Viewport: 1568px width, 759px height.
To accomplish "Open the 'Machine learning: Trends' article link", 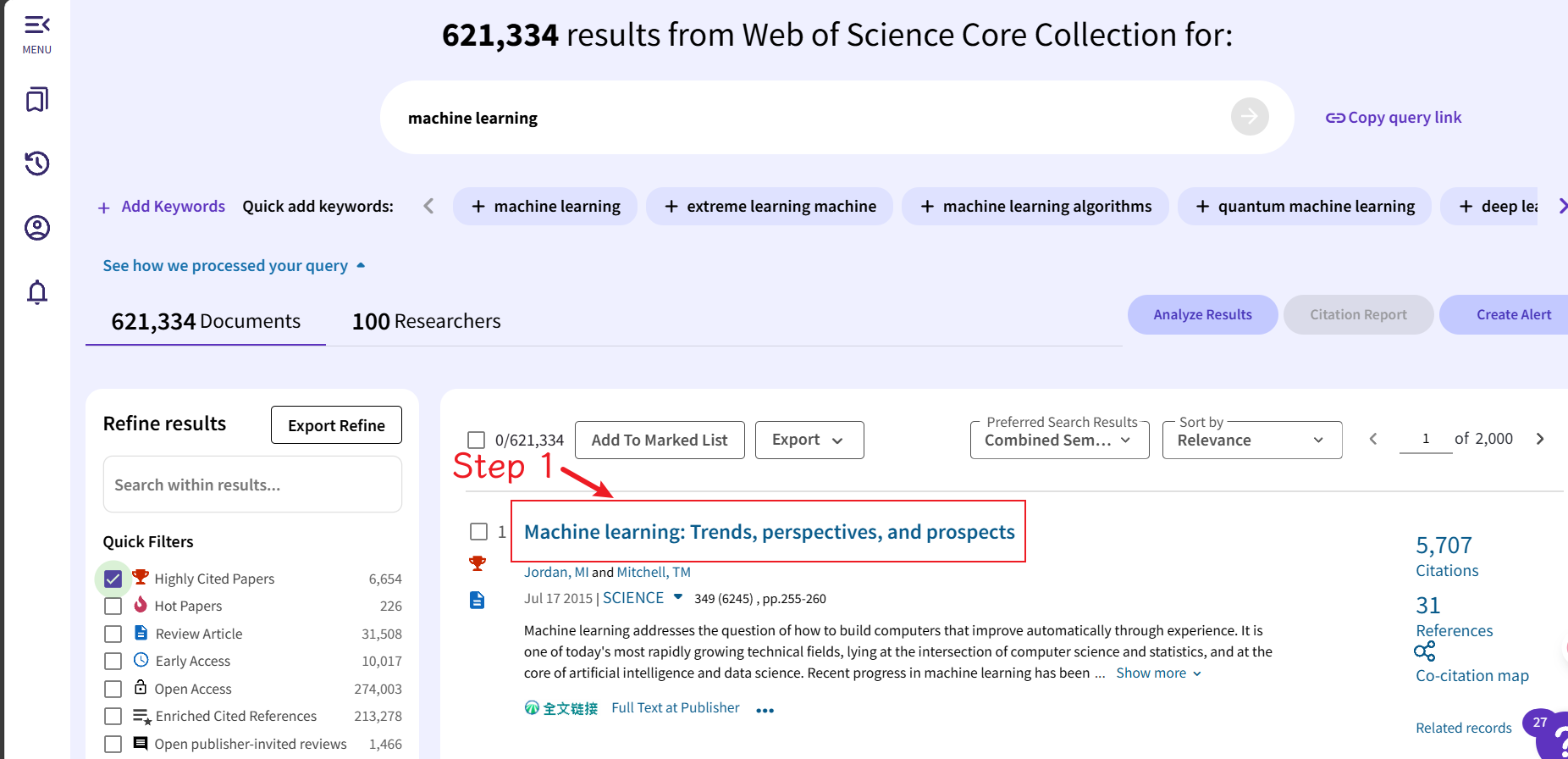I will [x=769, y=532].
